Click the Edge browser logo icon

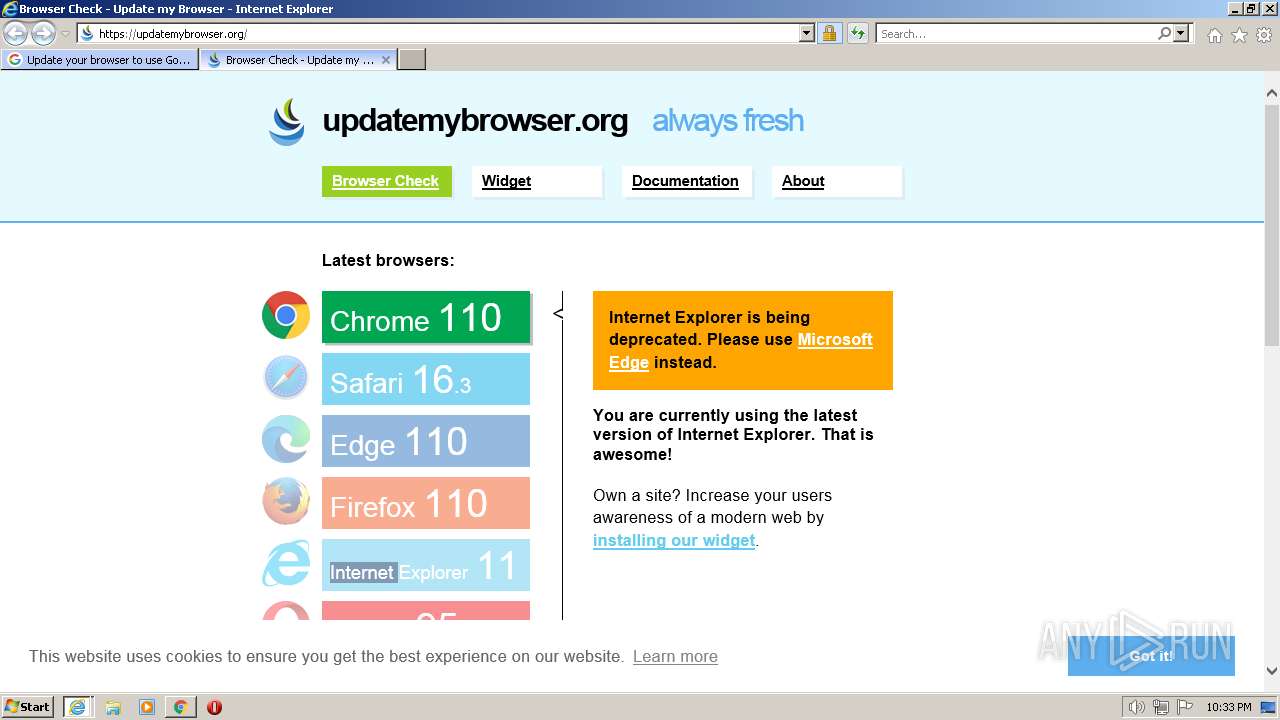pyautogui.click(x=286, y=440)
